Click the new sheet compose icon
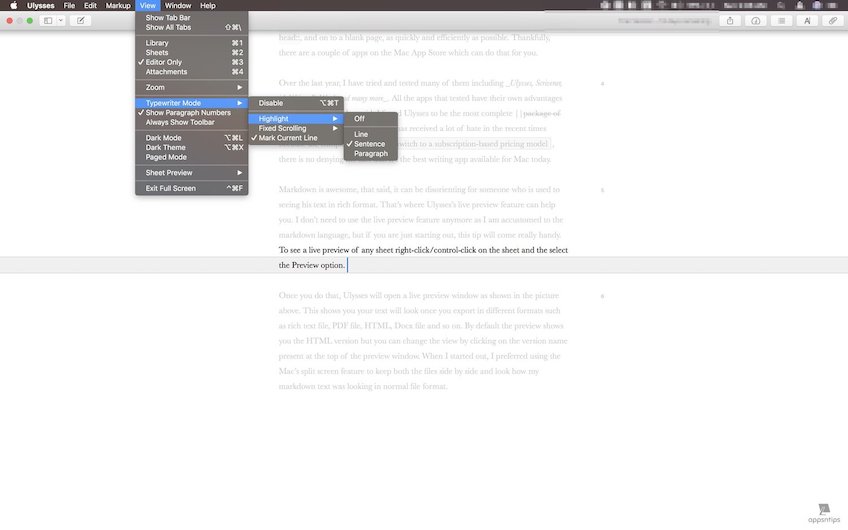Viewport: 848px width, 530px height. 80,20
